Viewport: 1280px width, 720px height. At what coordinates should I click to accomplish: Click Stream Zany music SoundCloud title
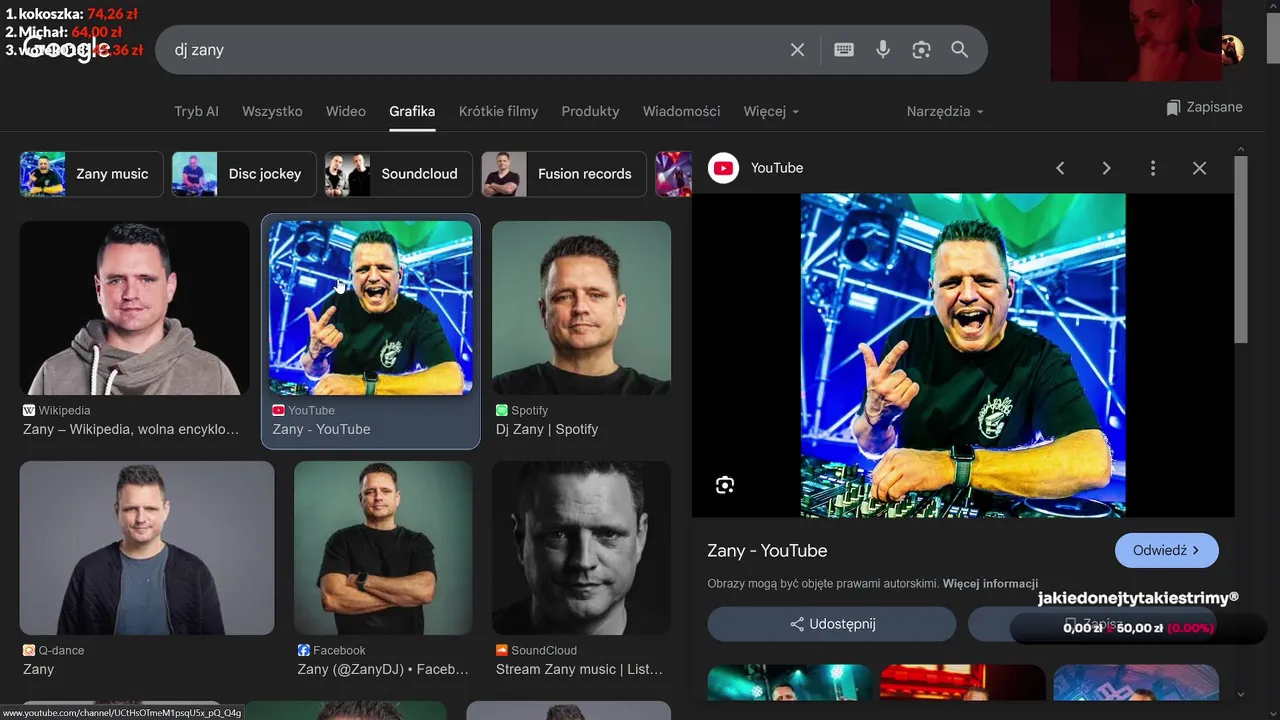[579, 669]
